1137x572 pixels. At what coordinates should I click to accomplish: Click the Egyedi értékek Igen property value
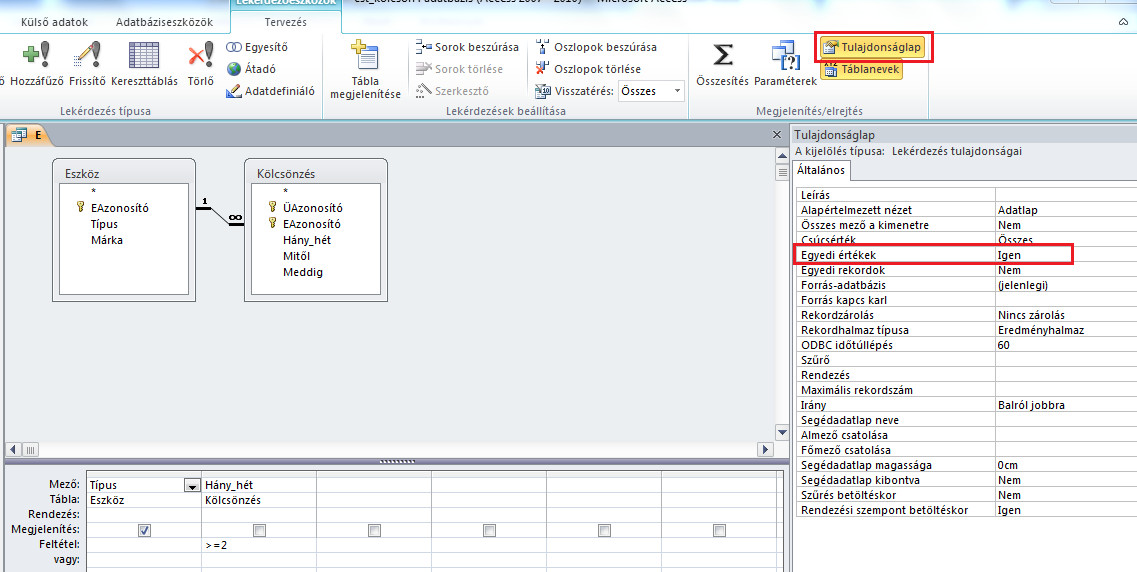tap(1032, 255)
